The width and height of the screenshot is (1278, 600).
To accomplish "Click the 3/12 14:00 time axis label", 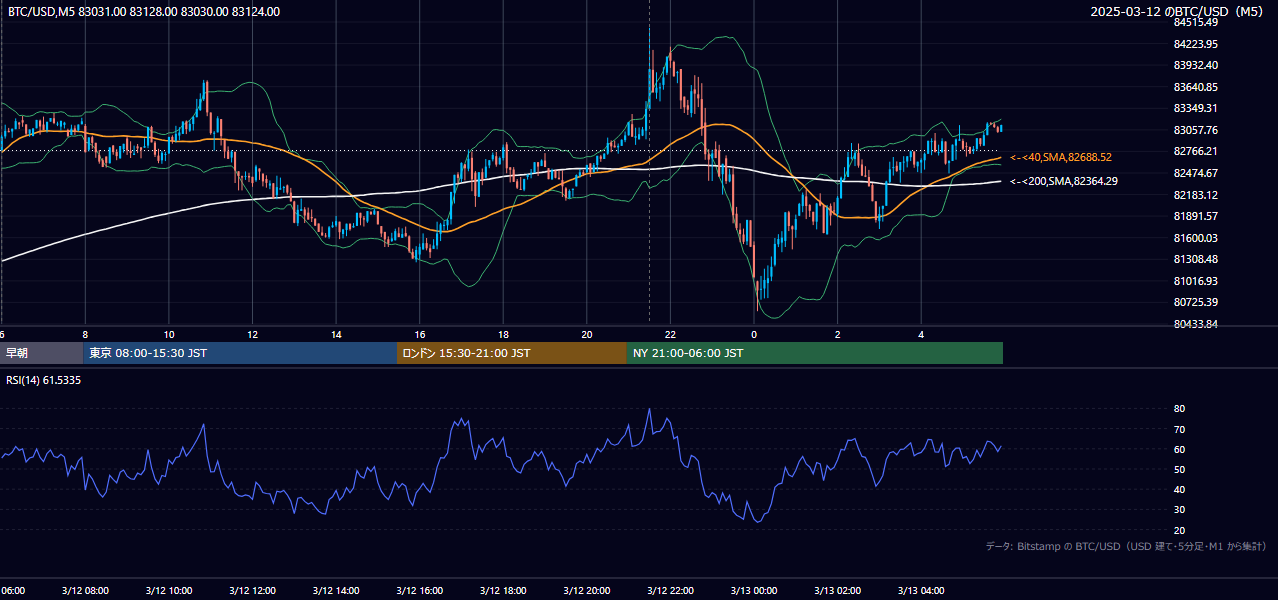I will [x=336, y=591].
